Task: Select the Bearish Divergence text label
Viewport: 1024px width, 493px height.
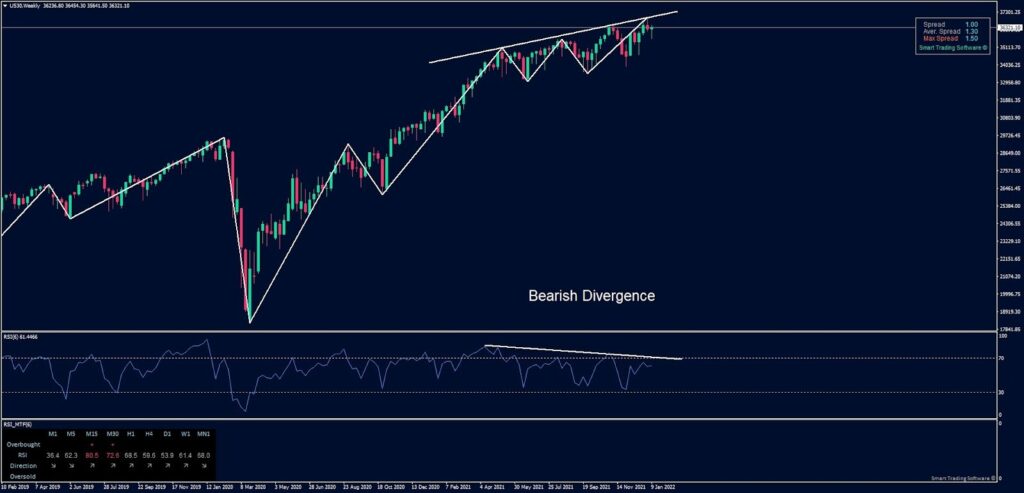Action: point(591,296)
